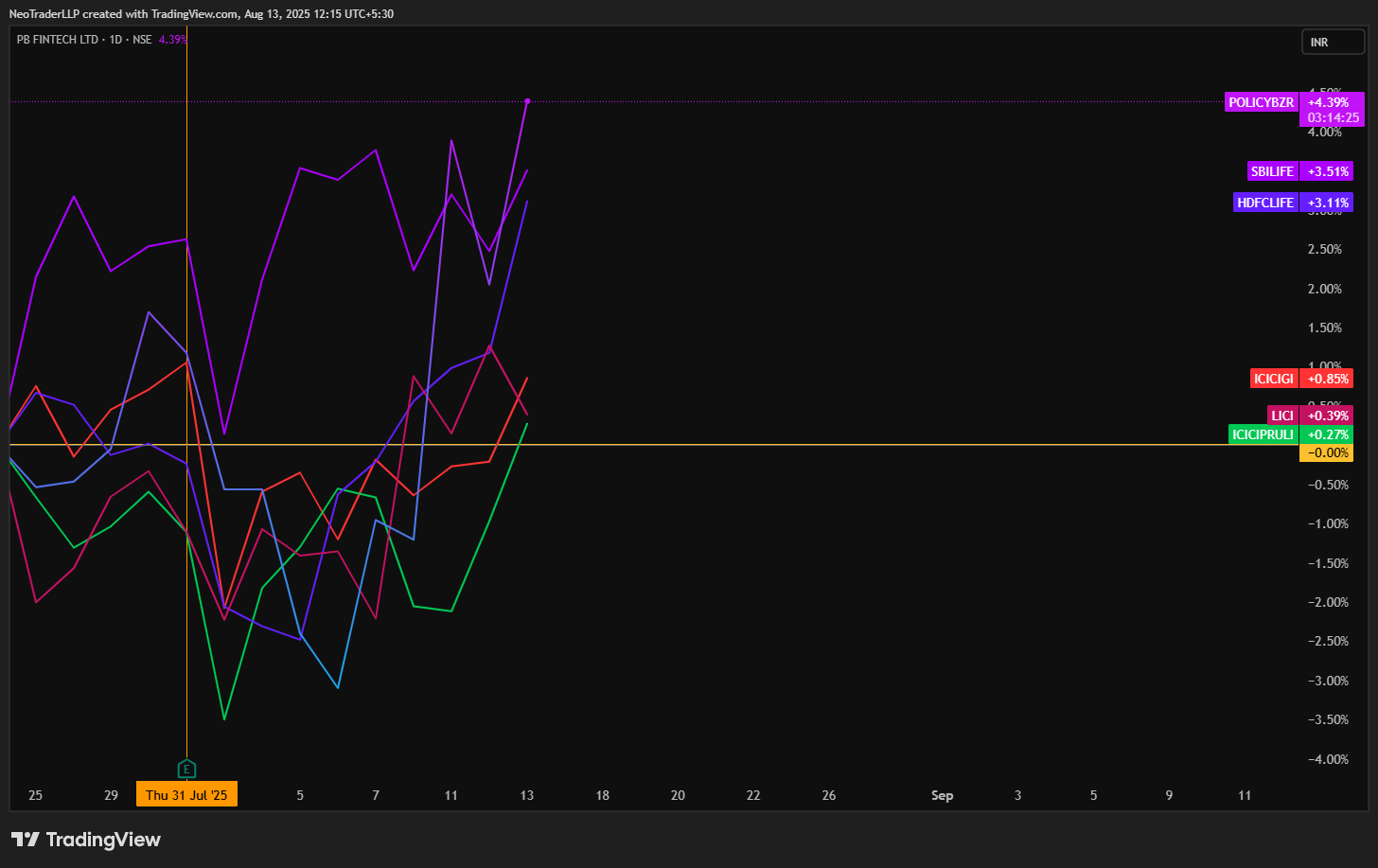This screenshot has height=868, width=1378.
Task: Open the INR currency selector
Action: point(1333,42)
